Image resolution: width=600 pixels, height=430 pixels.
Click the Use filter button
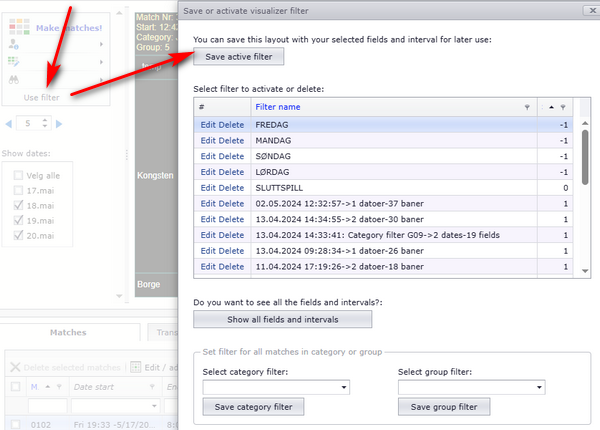tap(41, 98)
